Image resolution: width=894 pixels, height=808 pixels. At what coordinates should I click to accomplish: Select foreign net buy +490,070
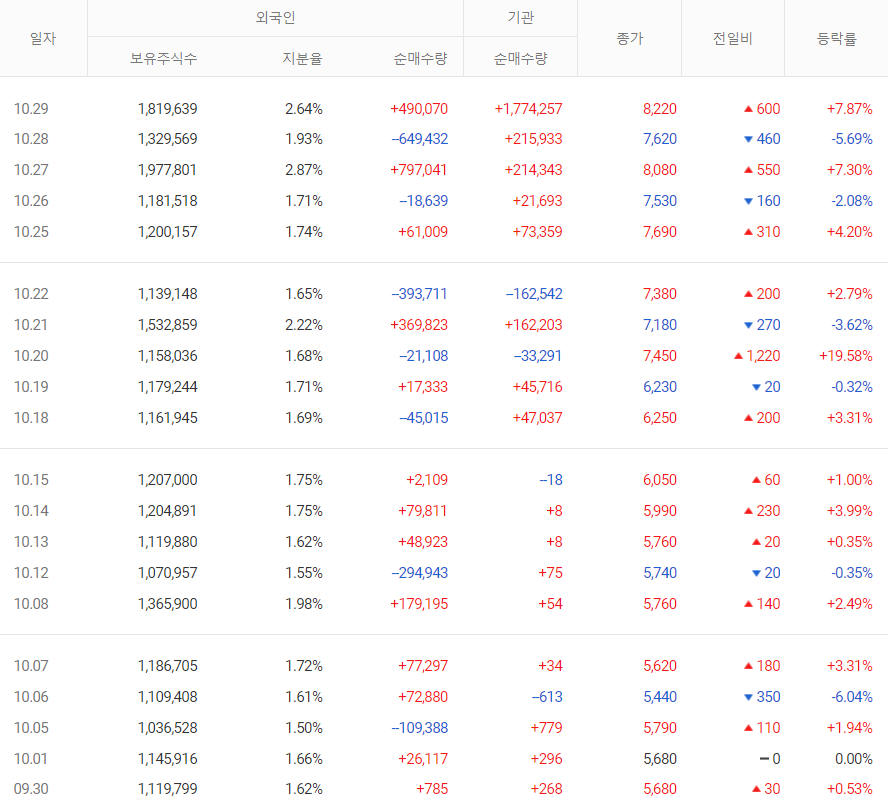click(419, 108)
